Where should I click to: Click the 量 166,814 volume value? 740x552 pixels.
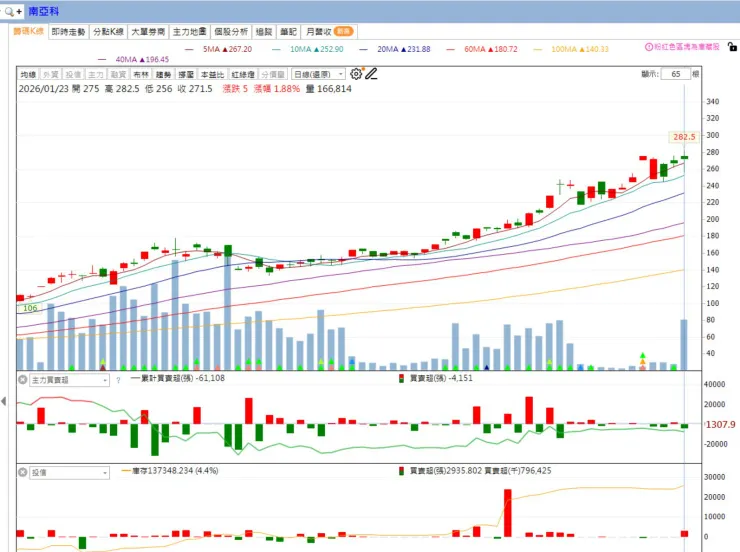(328, 89)
